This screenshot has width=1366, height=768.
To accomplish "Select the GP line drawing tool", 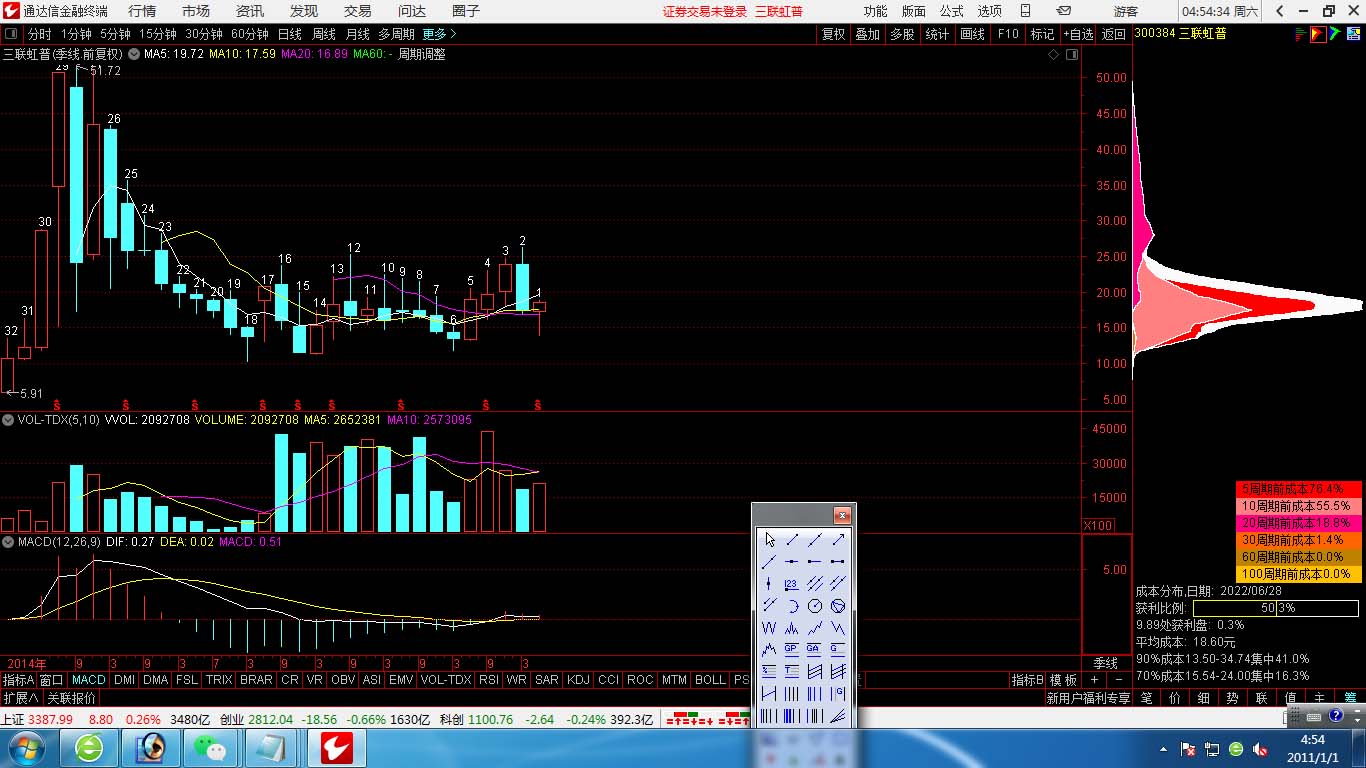I will [x=792, y=649].
